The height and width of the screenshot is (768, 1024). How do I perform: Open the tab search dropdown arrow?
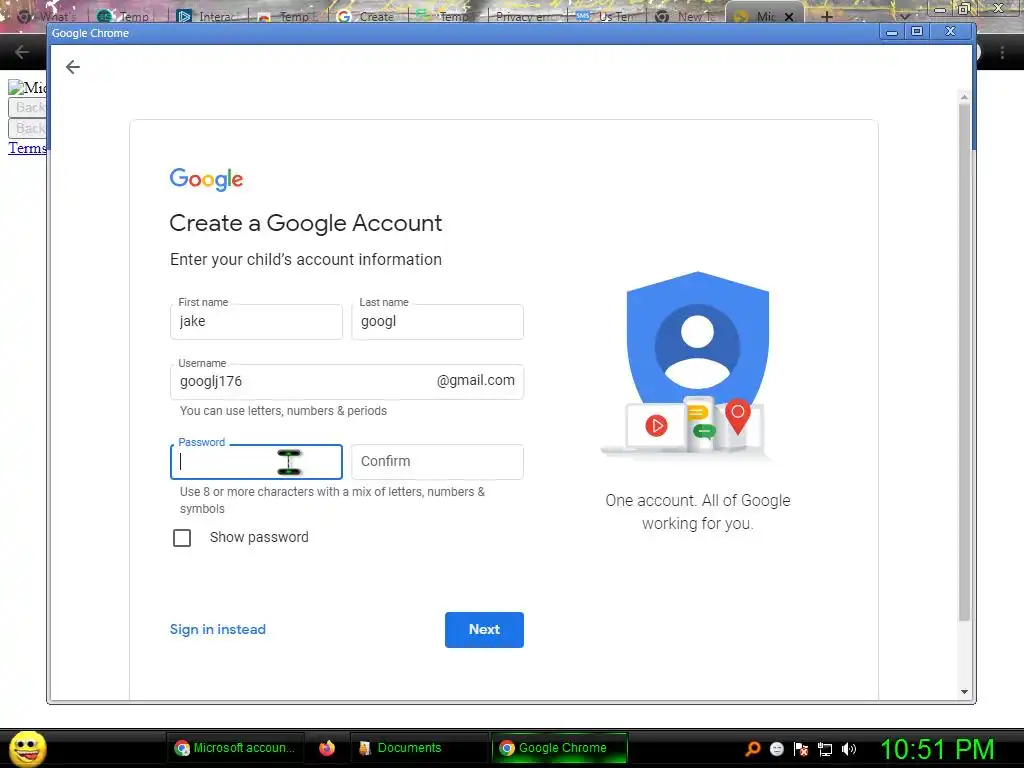coord(904,16)
